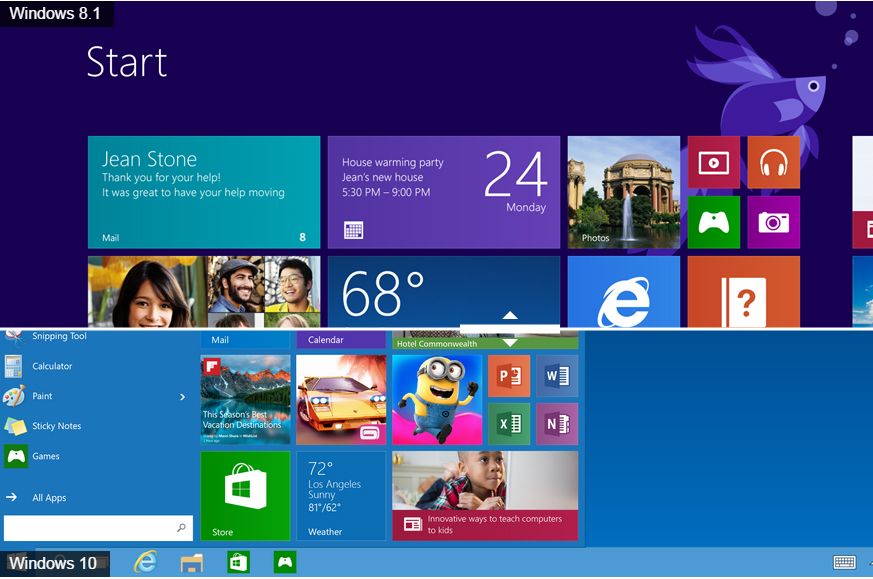Open the touch keyboard from the taskbar
Viewport: 873px width, 579px height.
point(844,562)
